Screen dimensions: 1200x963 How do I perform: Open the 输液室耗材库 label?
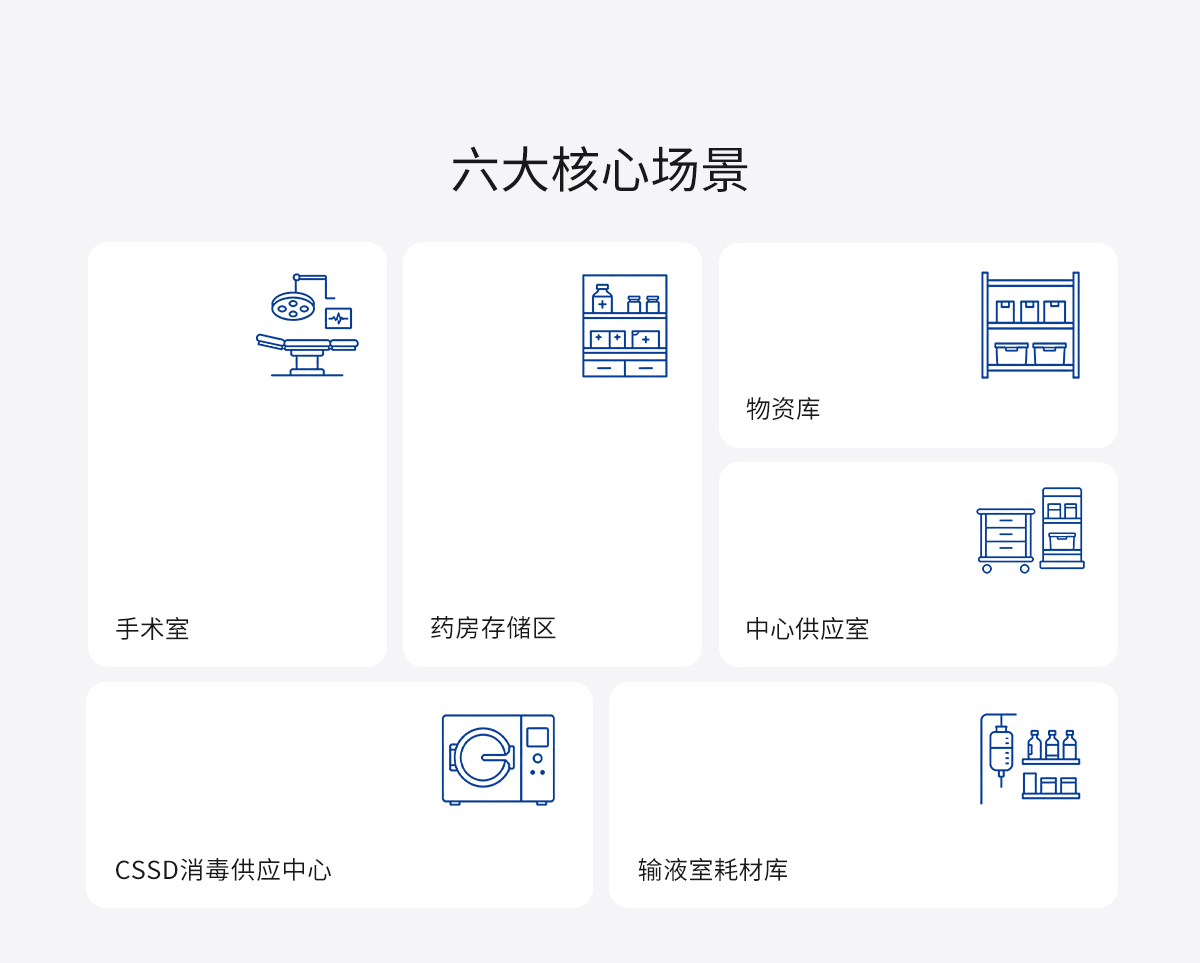(x=713, y=870)
